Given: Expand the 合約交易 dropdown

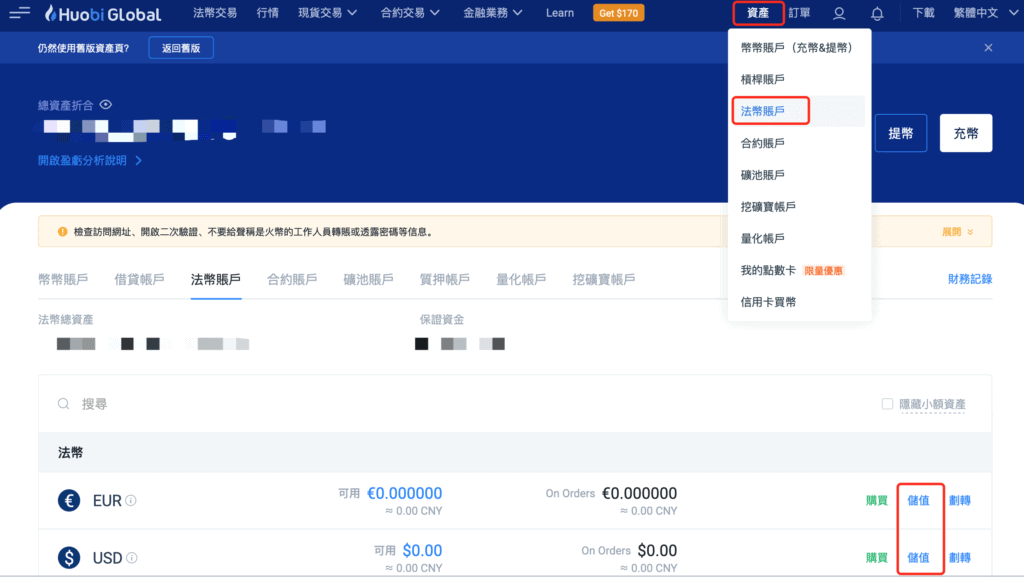Looking at the screenshot, I should point(410,13).
